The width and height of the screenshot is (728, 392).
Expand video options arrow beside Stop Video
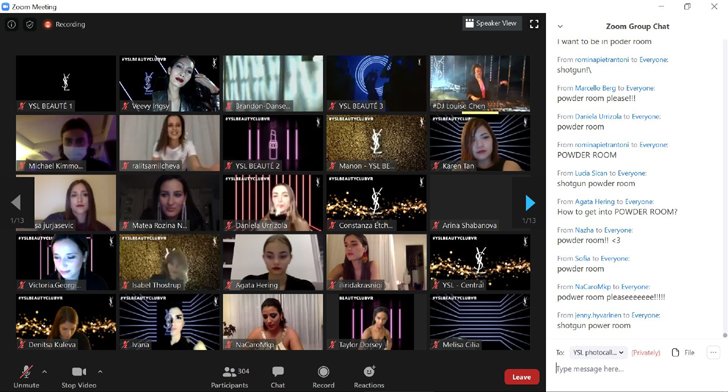point(100,372)
